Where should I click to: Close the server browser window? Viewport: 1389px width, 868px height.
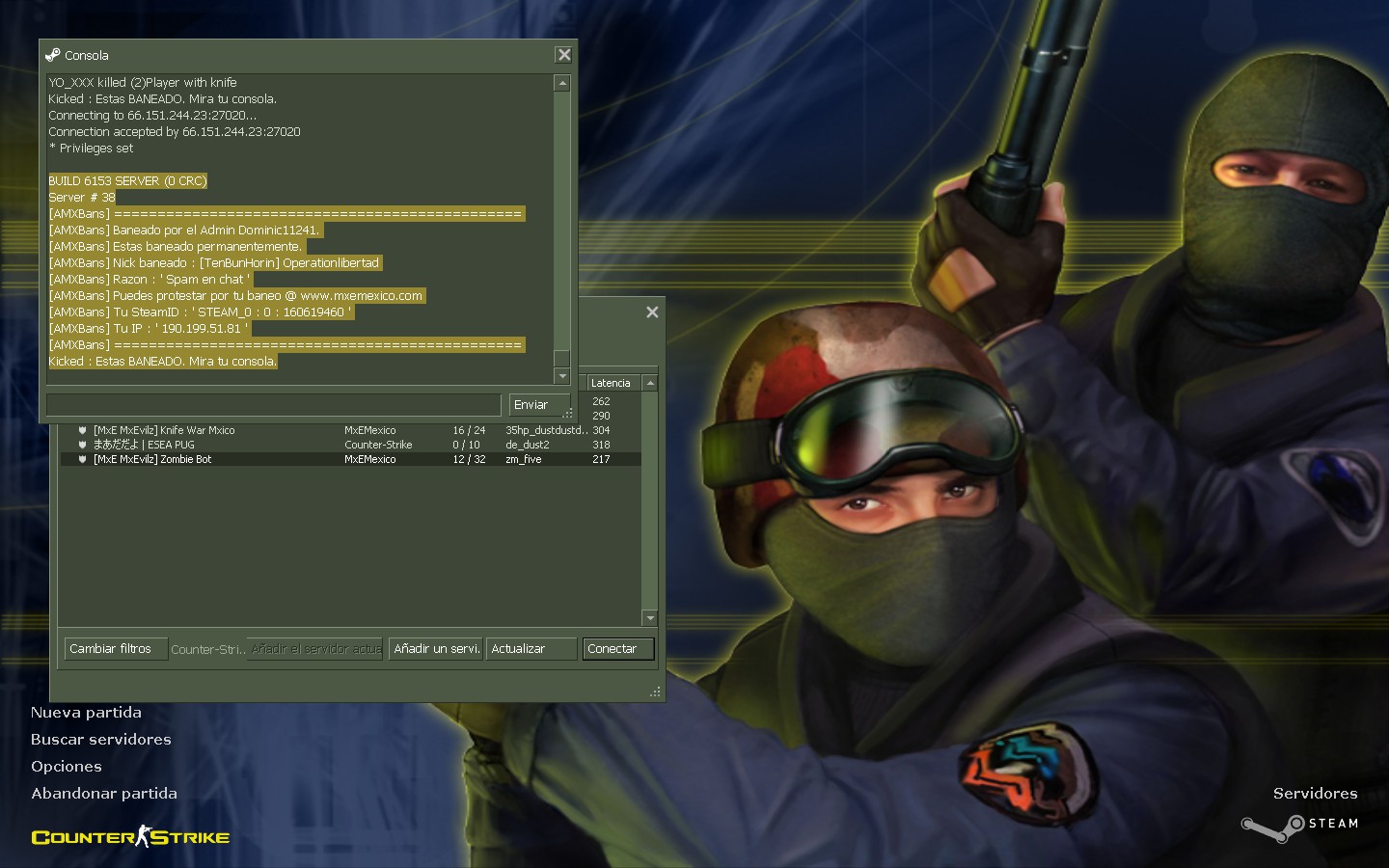(x=652, y=312)
